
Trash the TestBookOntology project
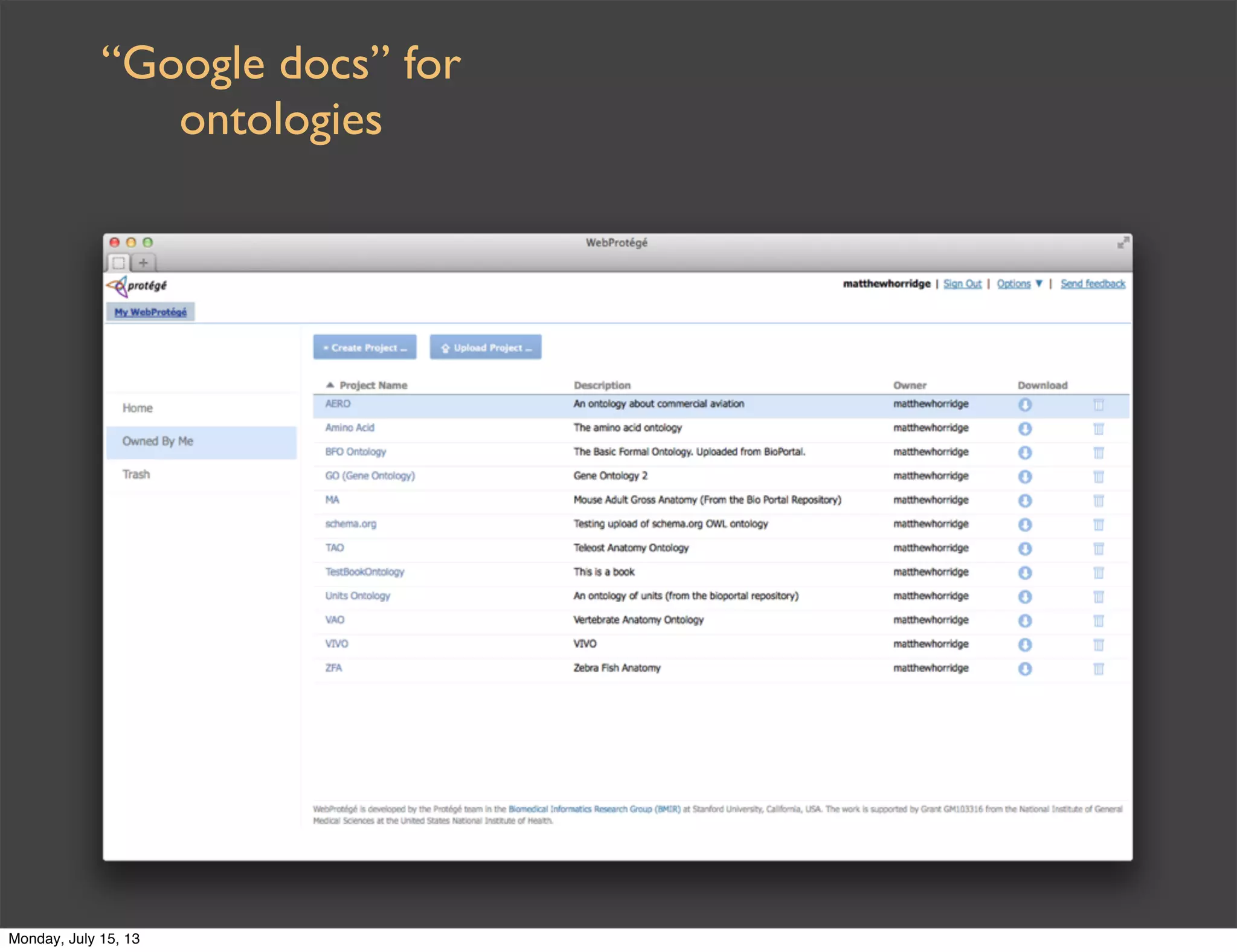1099,573
